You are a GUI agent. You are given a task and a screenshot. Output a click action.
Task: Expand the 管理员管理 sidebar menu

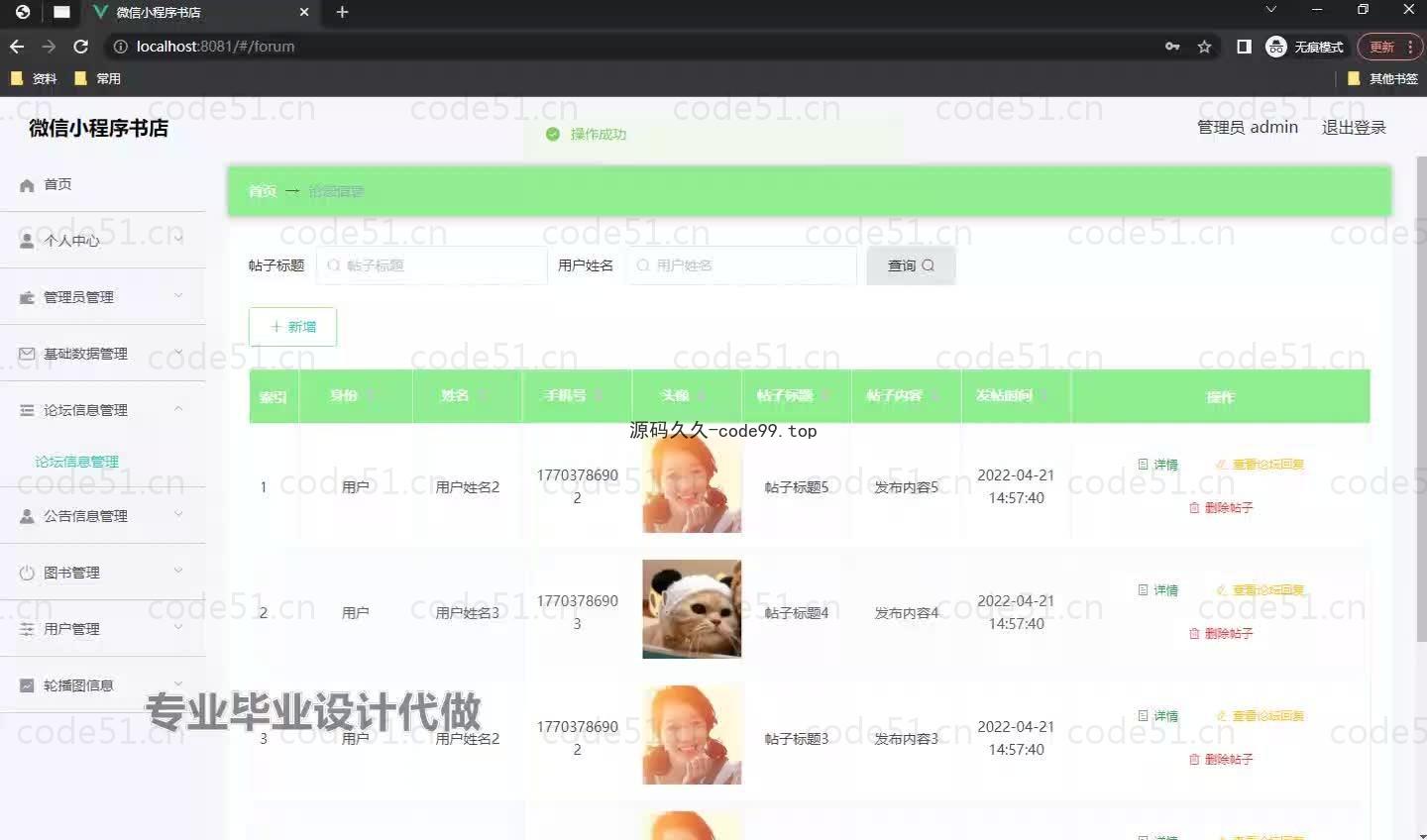pos(103,296)
